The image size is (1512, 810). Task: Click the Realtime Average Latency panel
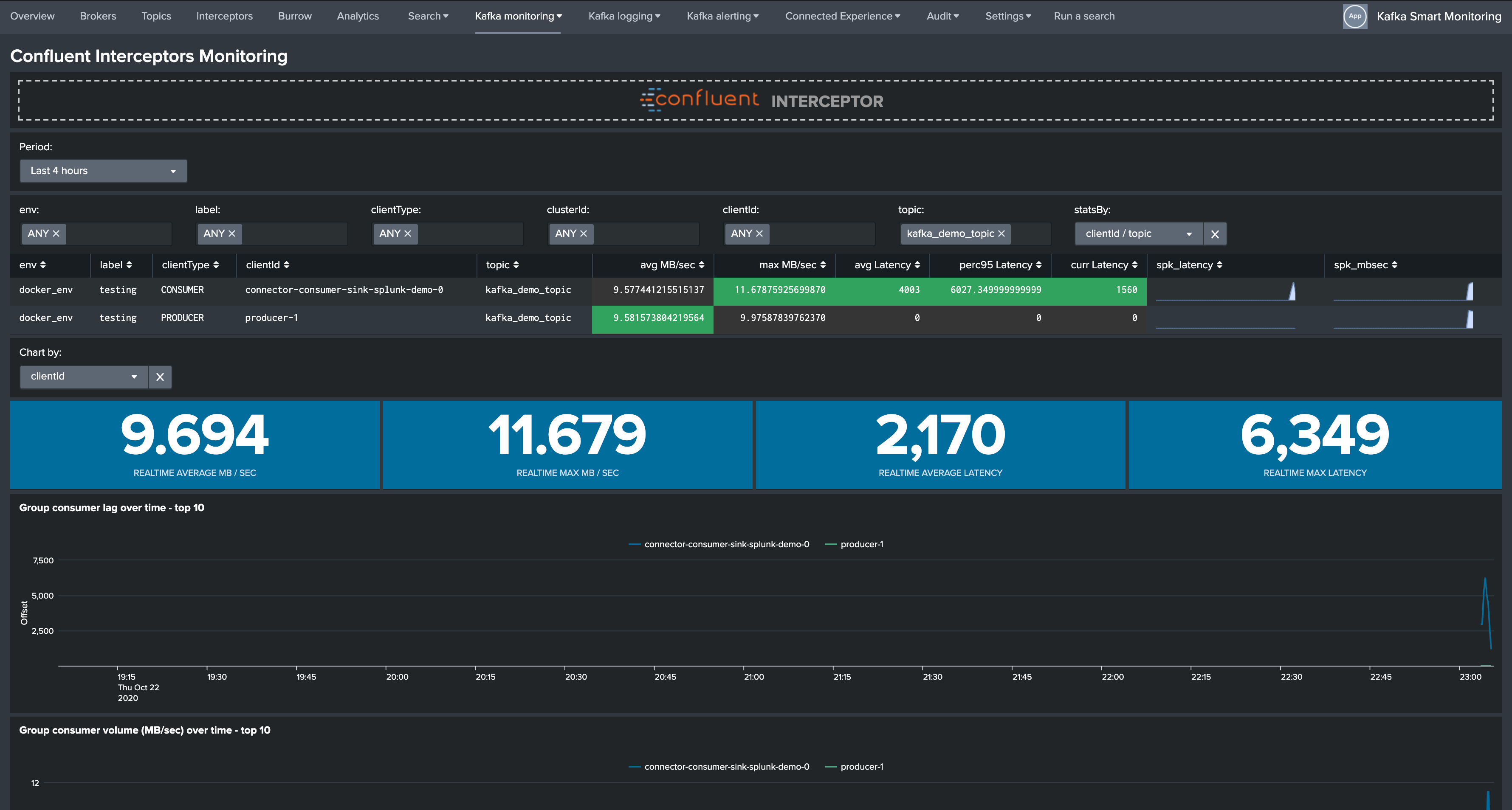pos(940,444)
